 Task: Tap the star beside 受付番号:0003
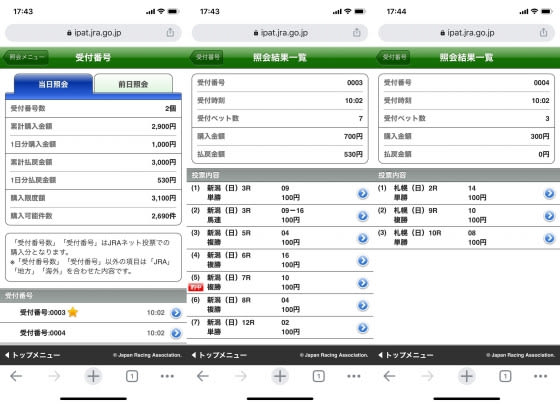tap(73, 312)
